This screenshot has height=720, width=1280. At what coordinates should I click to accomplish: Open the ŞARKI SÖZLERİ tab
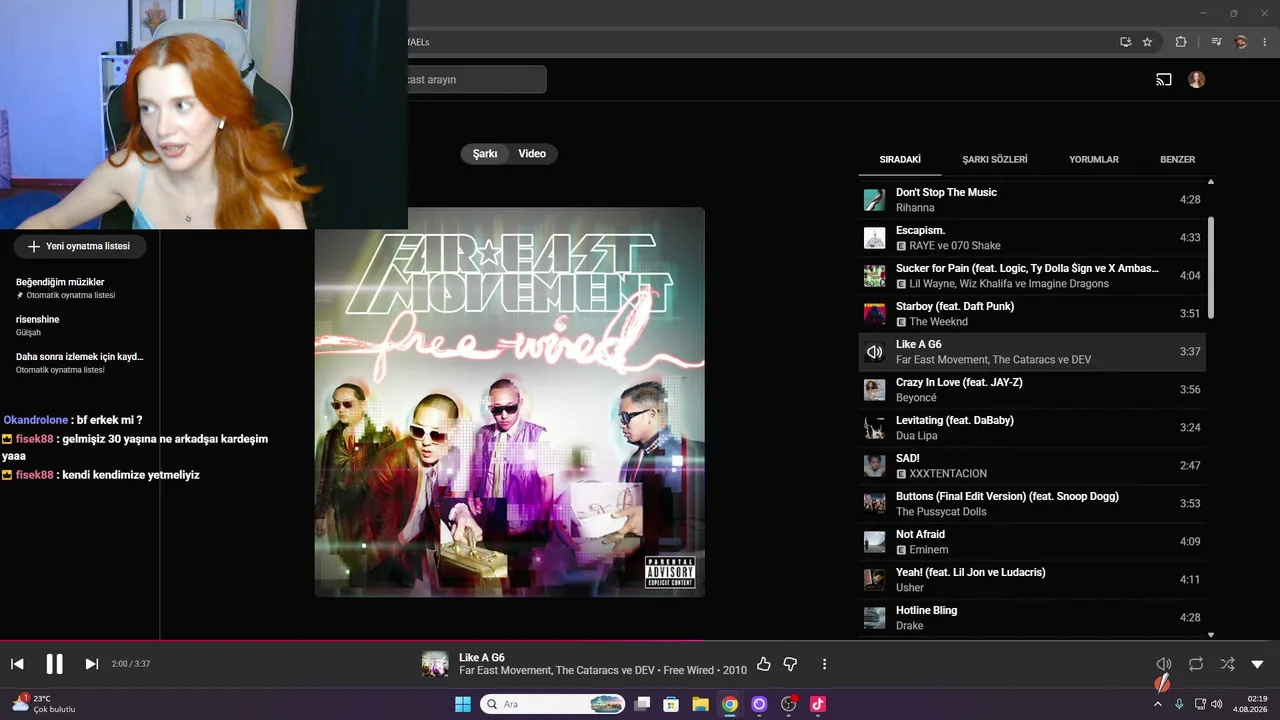pyautogui.click(x=995, y=160)
